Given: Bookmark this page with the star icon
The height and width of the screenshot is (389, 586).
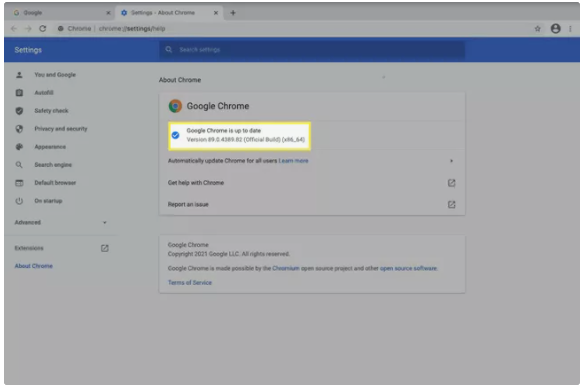Looking at the screenshot, I should 537,28.
